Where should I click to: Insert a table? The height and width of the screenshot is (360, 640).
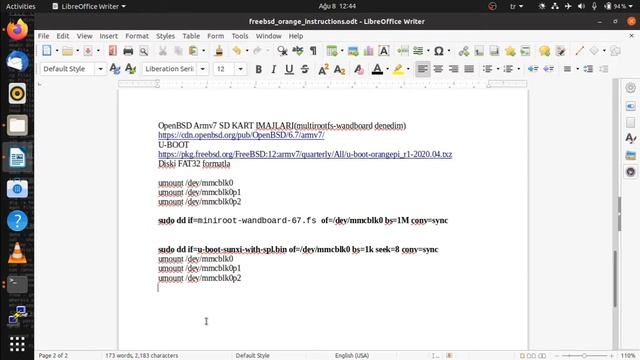coord(332,51)
